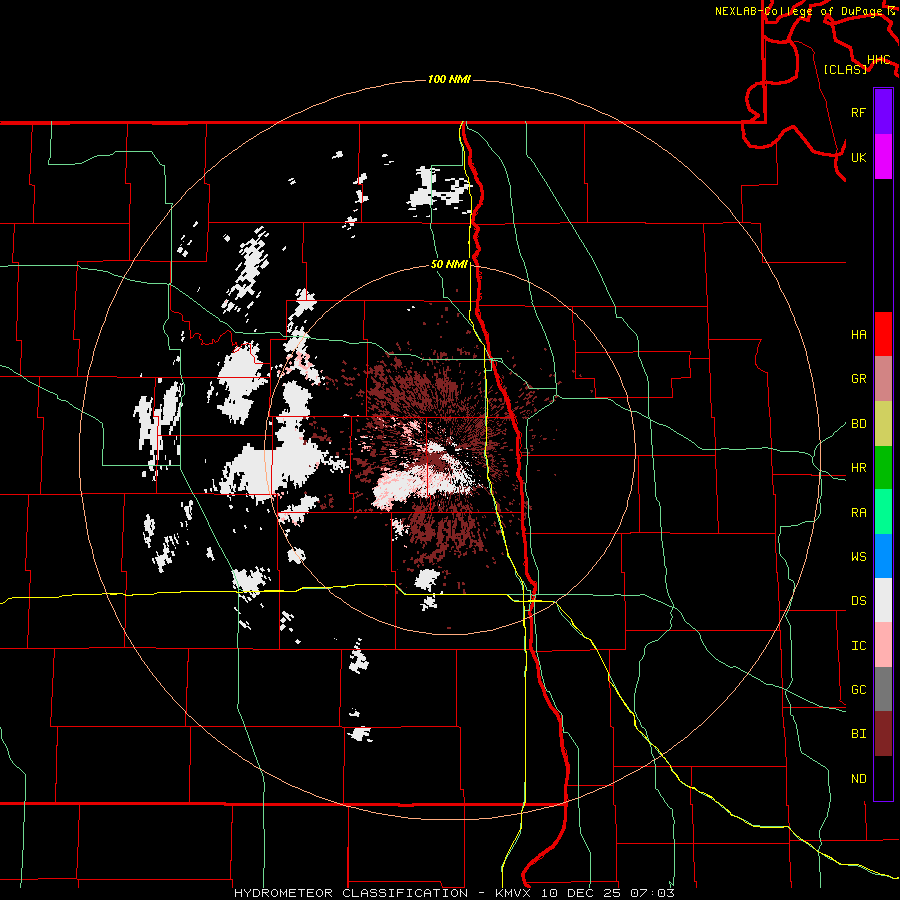
Task: Click the 10 DEC 25 date stamp
Action: pos(581,893)
